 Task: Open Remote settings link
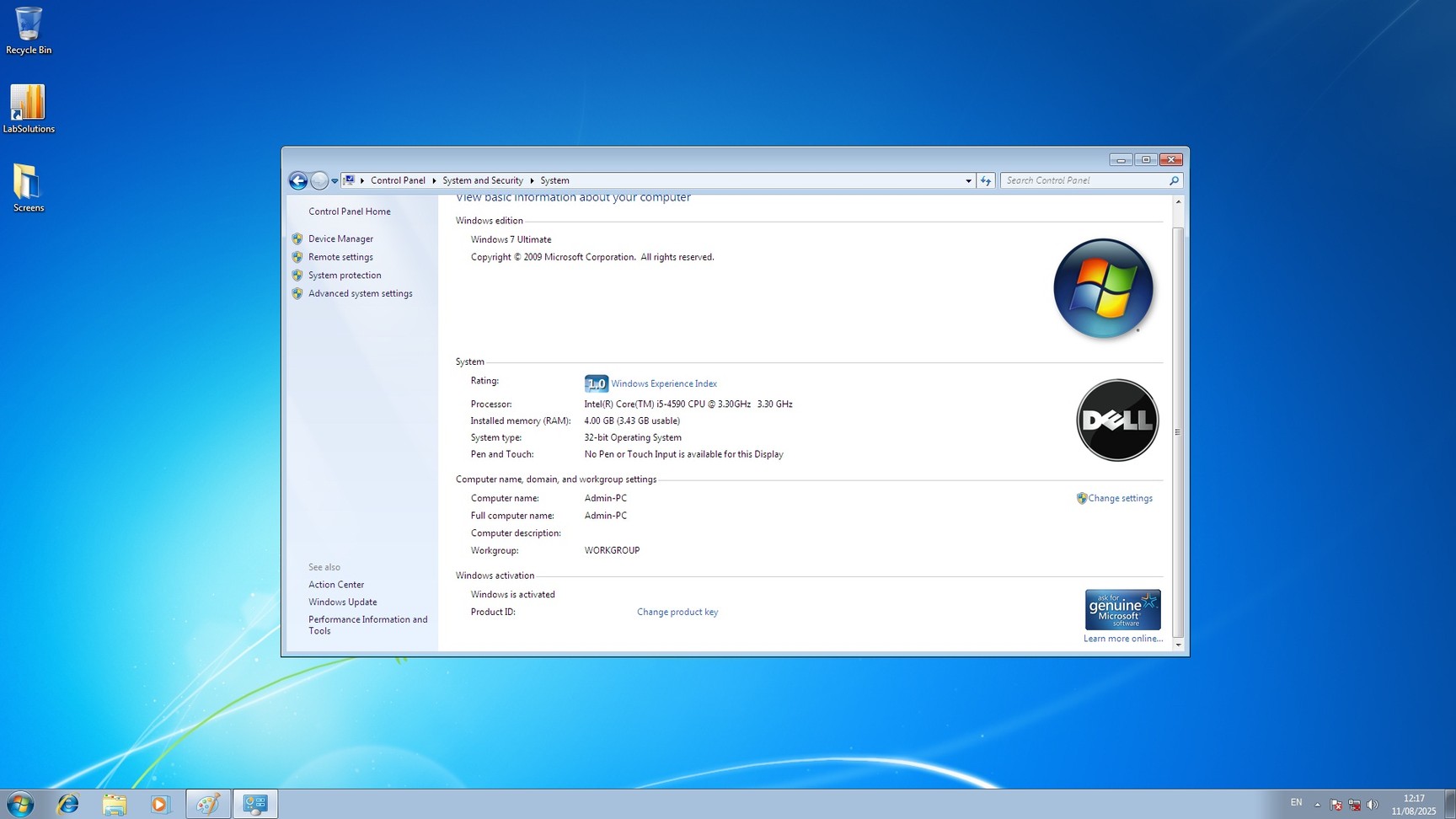[340, 257]
